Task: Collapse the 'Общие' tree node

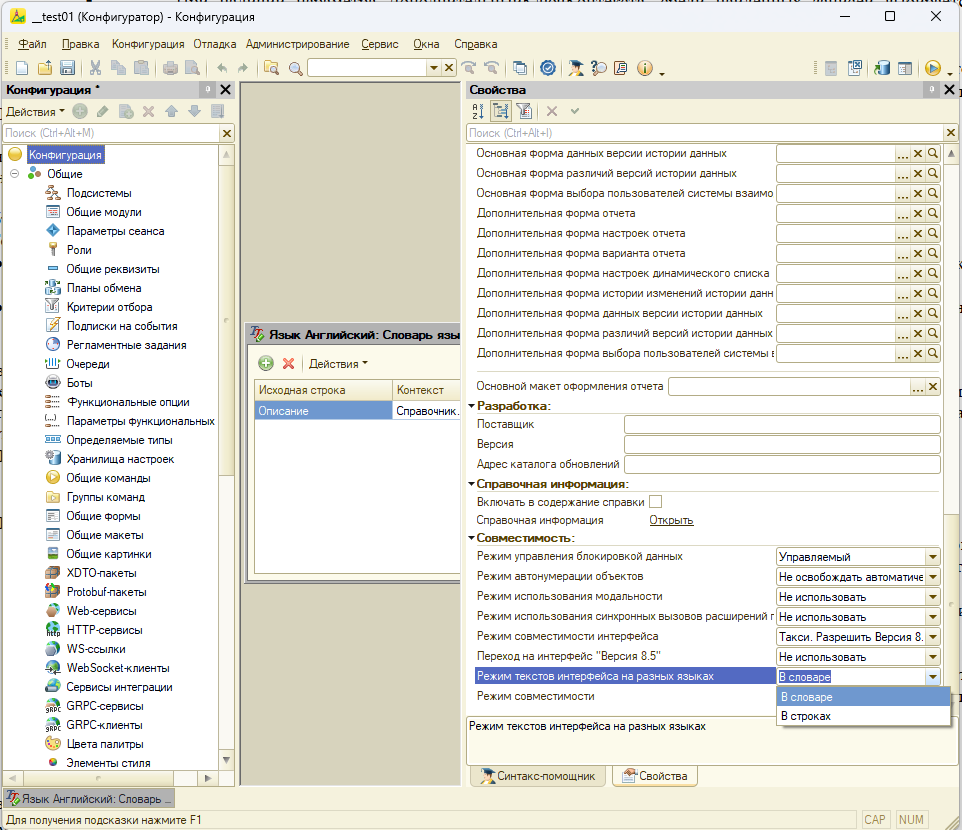Action: (15, 174)
